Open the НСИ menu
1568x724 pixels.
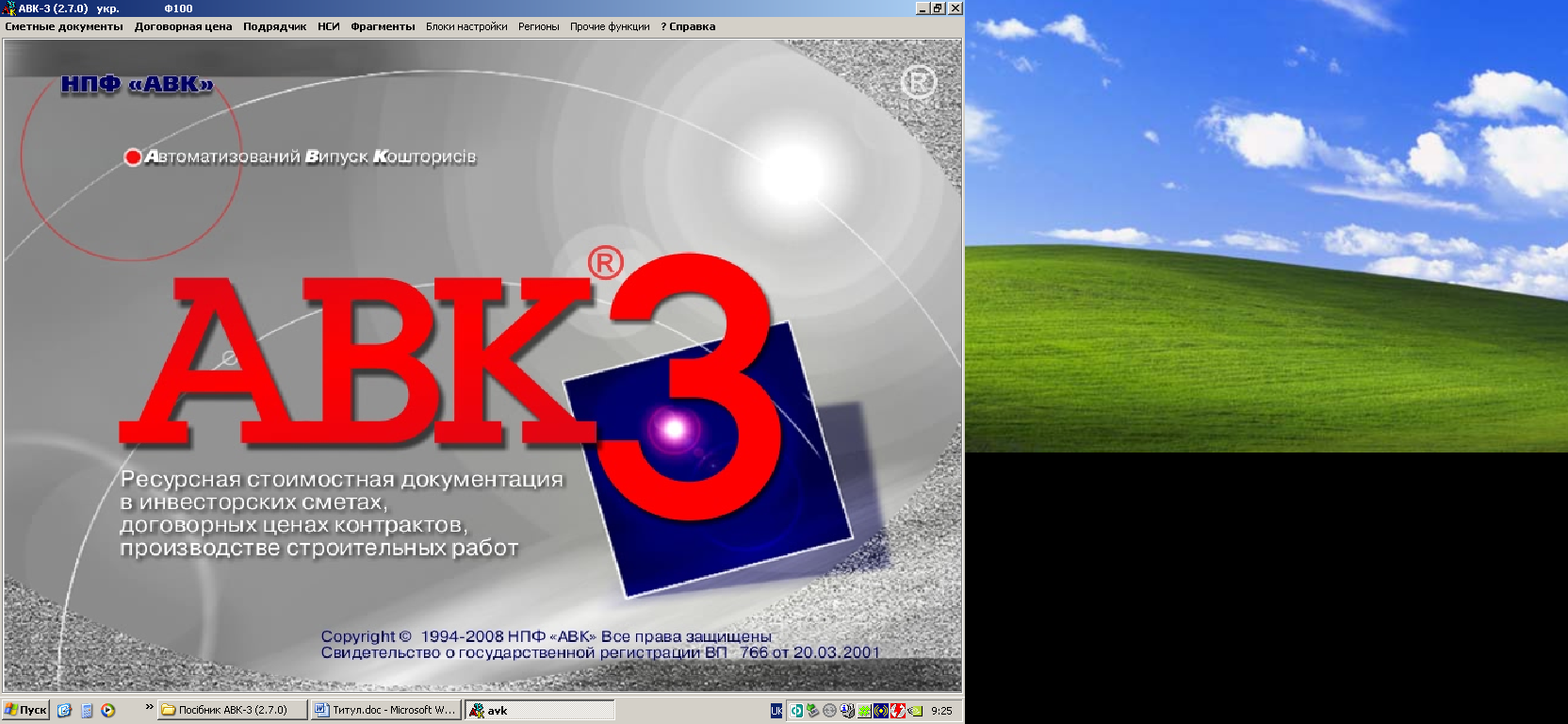[328, 26]
